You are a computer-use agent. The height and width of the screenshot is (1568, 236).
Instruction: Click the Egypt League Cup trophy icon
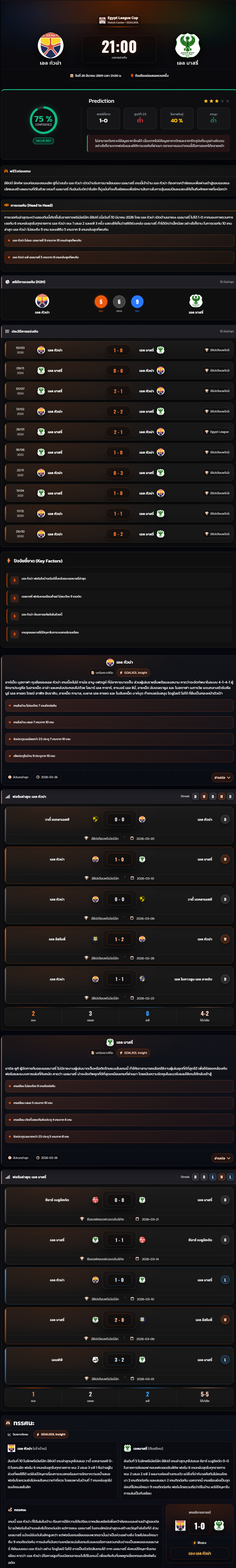pos(102,20)
